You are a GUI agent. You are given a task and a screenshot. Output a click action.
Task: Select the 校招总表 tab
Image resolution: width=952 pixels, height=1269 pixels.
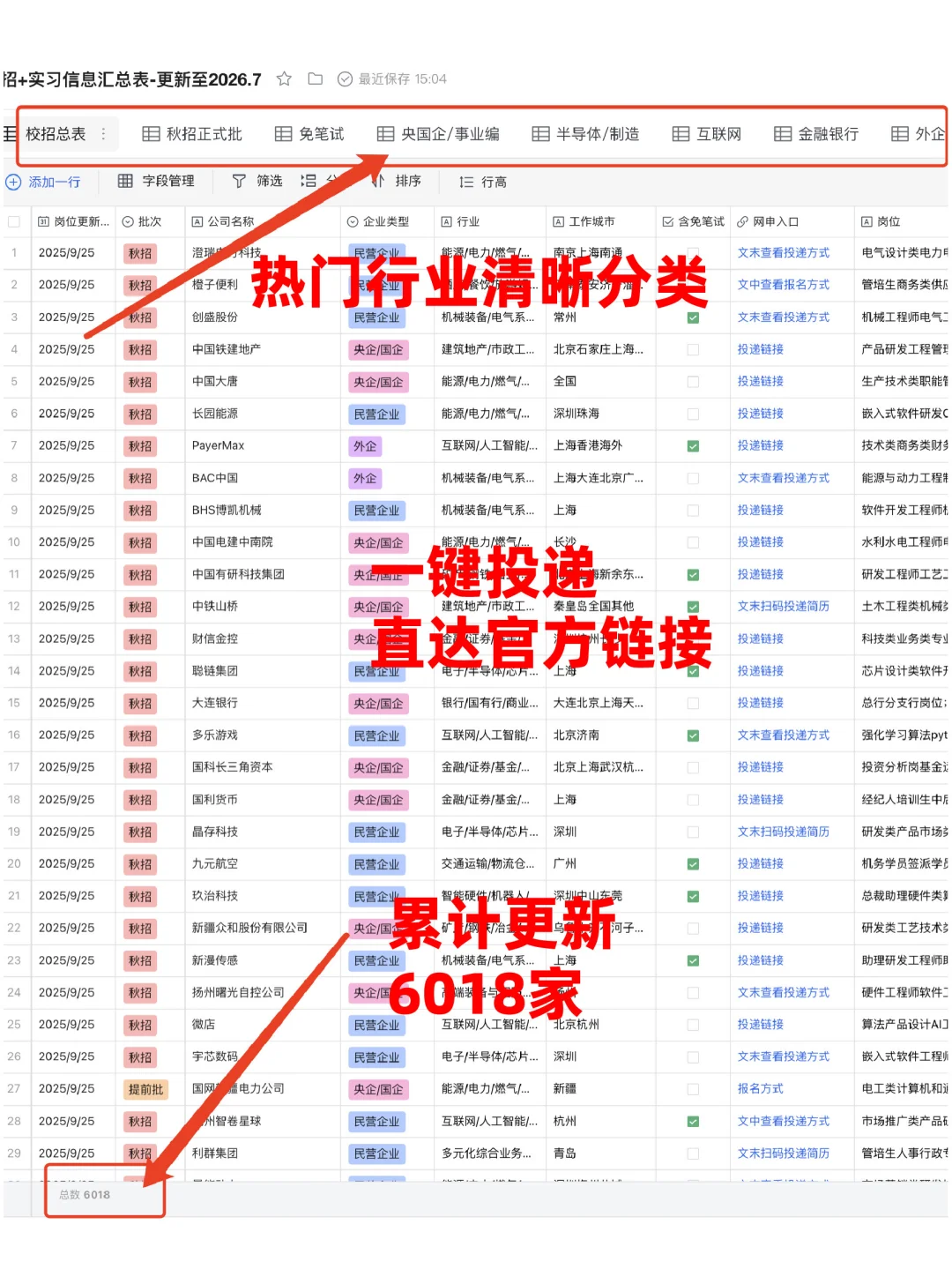click(56, 134)
